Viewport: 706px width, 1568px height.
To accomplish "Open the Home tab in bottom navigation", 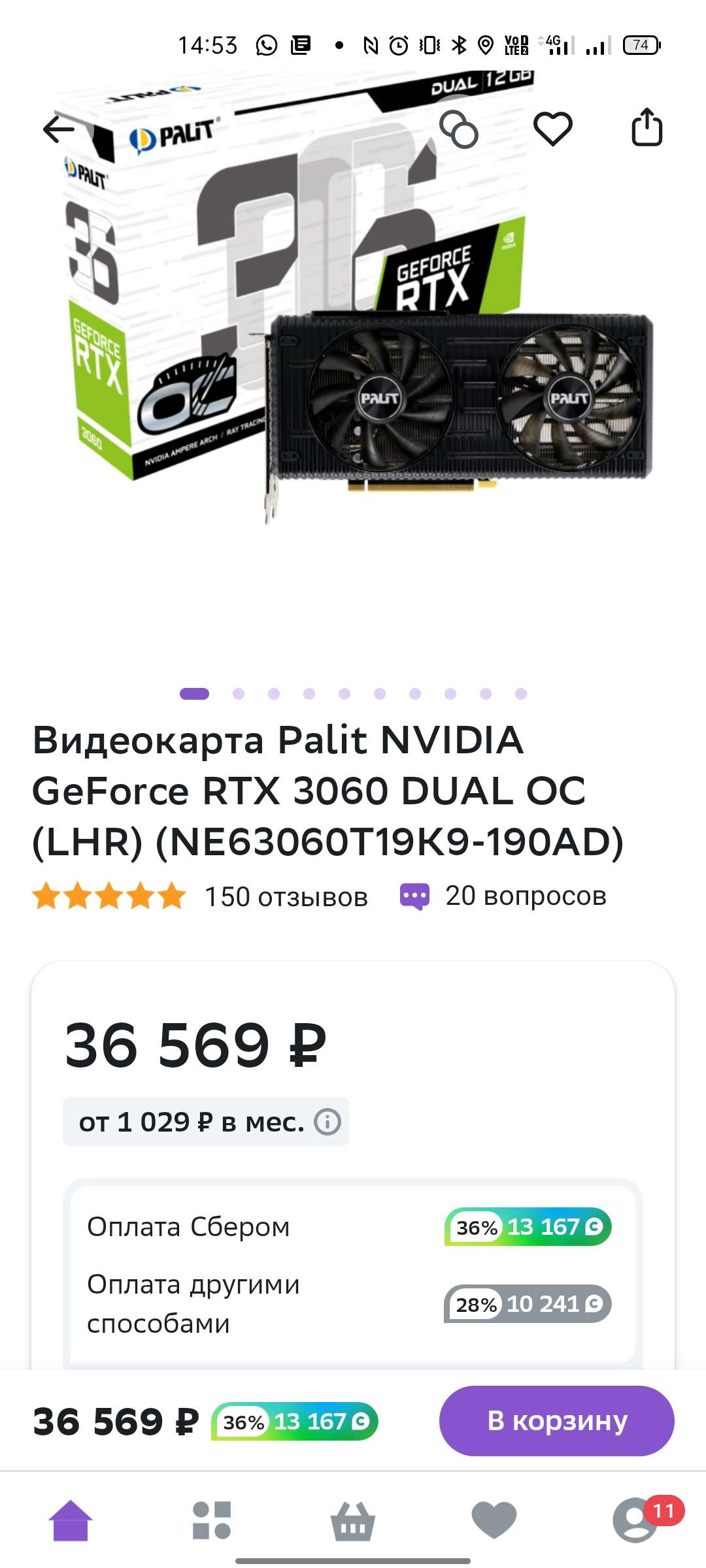I will tap(71, 1520).
